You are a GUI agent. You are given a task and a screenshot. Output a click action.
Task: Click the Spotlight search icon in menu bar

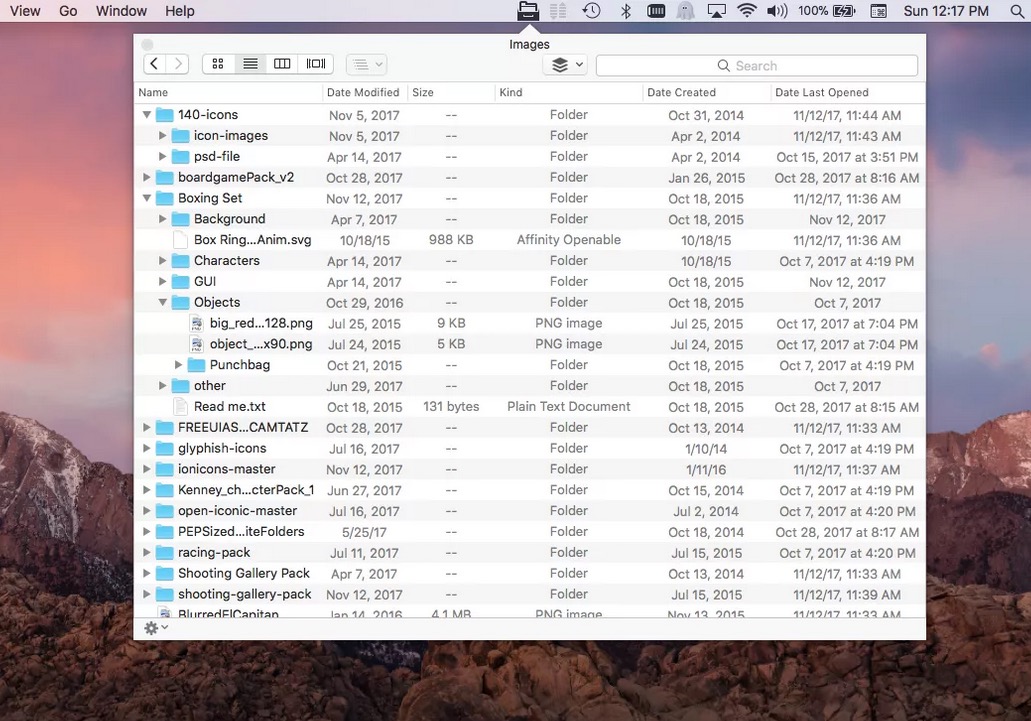pyautogui.click(x=1016, y=11)
